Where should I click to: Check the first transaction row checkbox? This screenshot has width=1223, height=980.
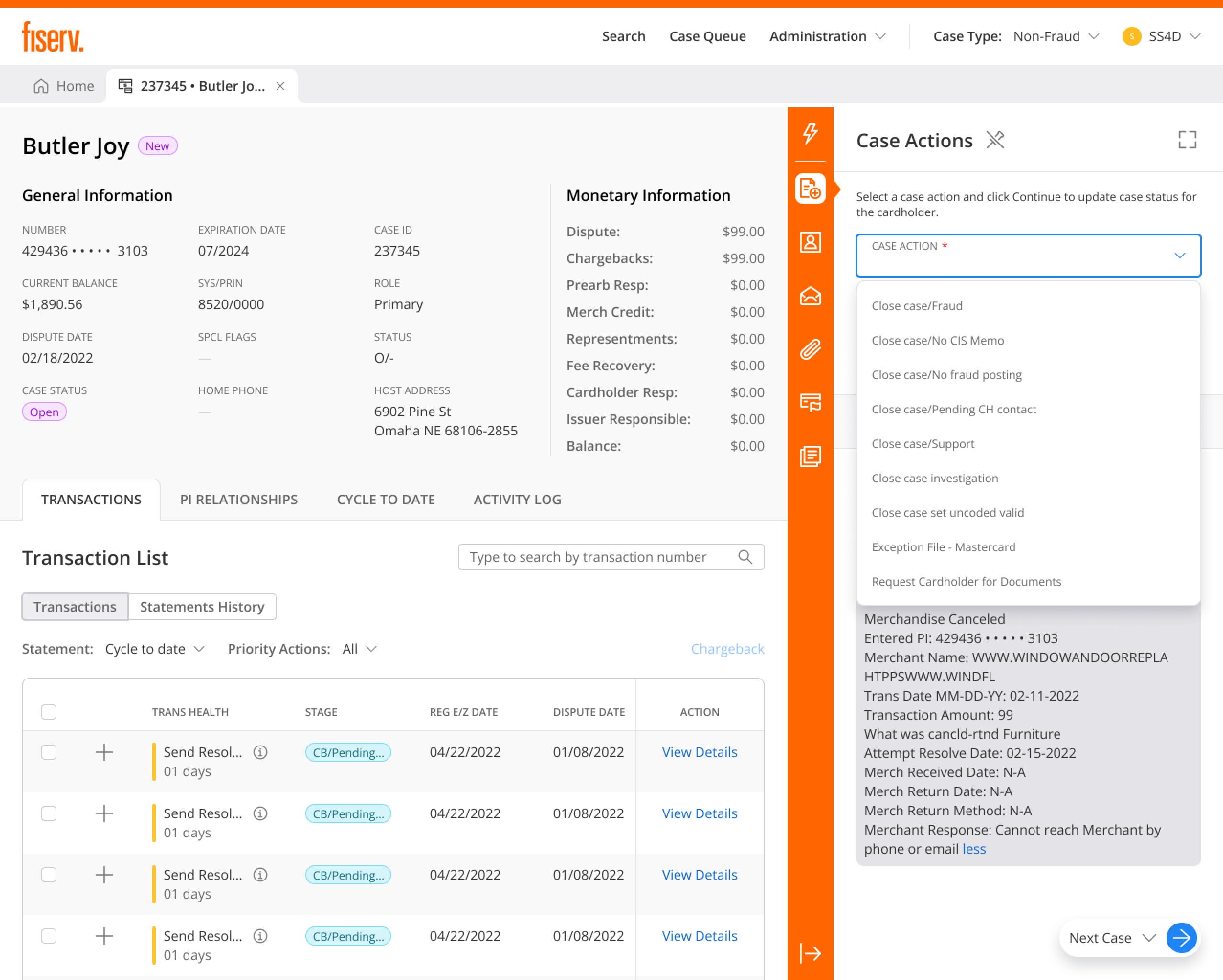point(49,752)
